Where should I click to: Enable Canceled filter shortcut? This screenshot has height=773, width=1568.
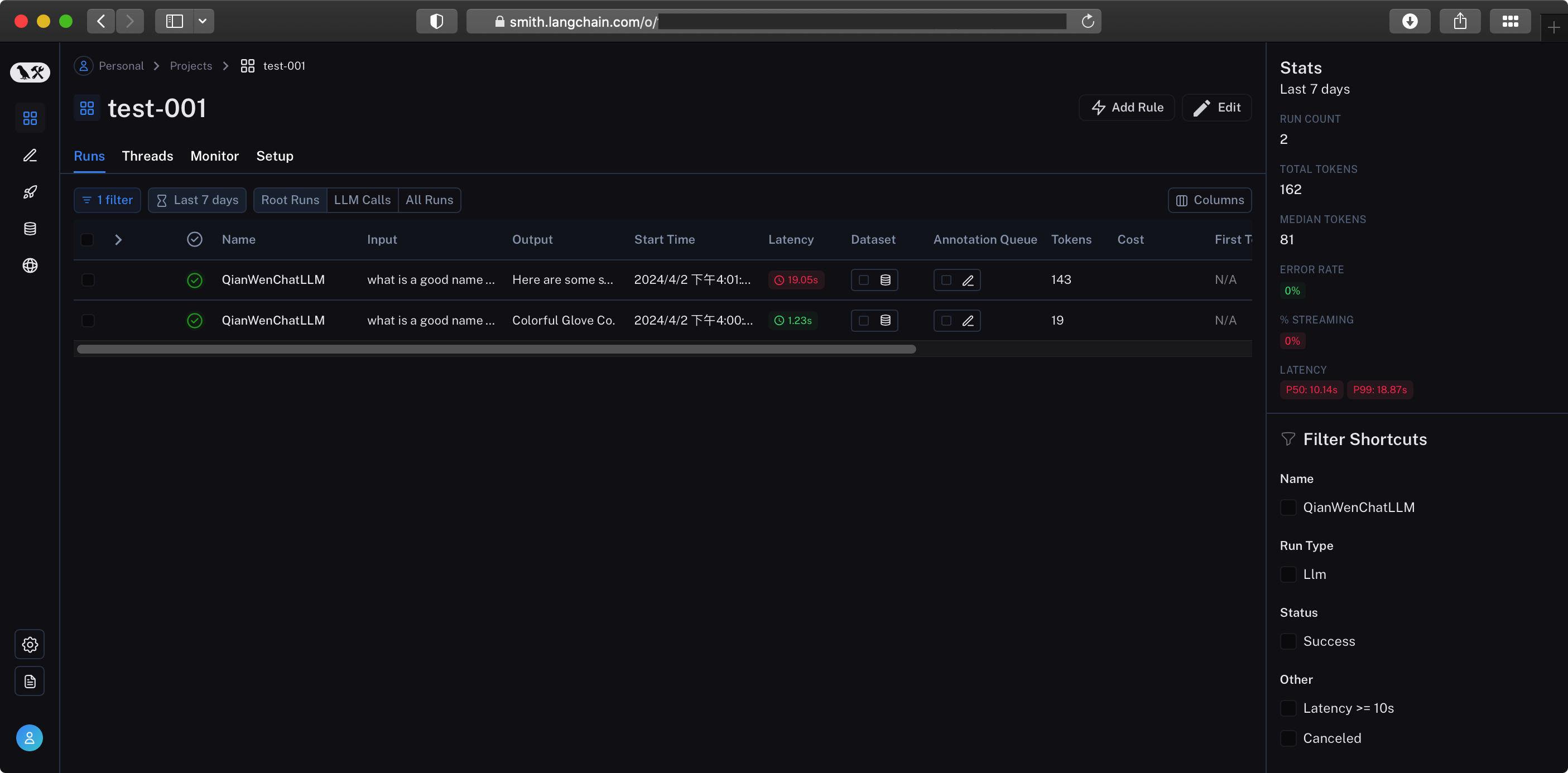(1288, 738)
